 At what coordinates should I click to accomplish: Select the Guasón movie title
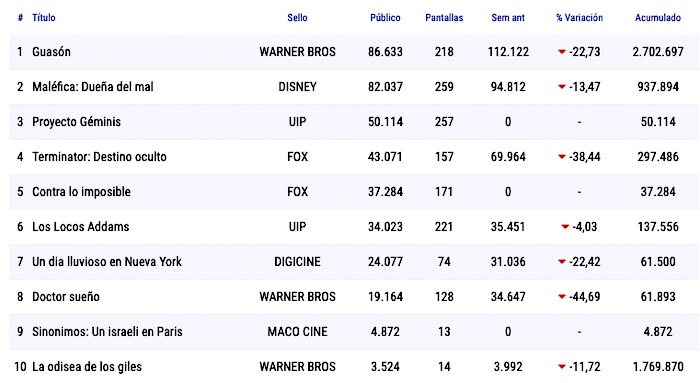(51, 52)
